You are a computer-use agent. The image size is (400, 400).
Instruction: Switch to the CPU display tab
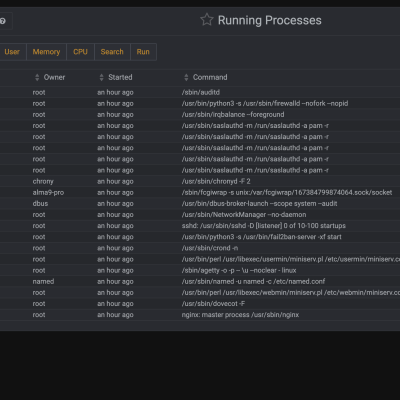point(80,52)
